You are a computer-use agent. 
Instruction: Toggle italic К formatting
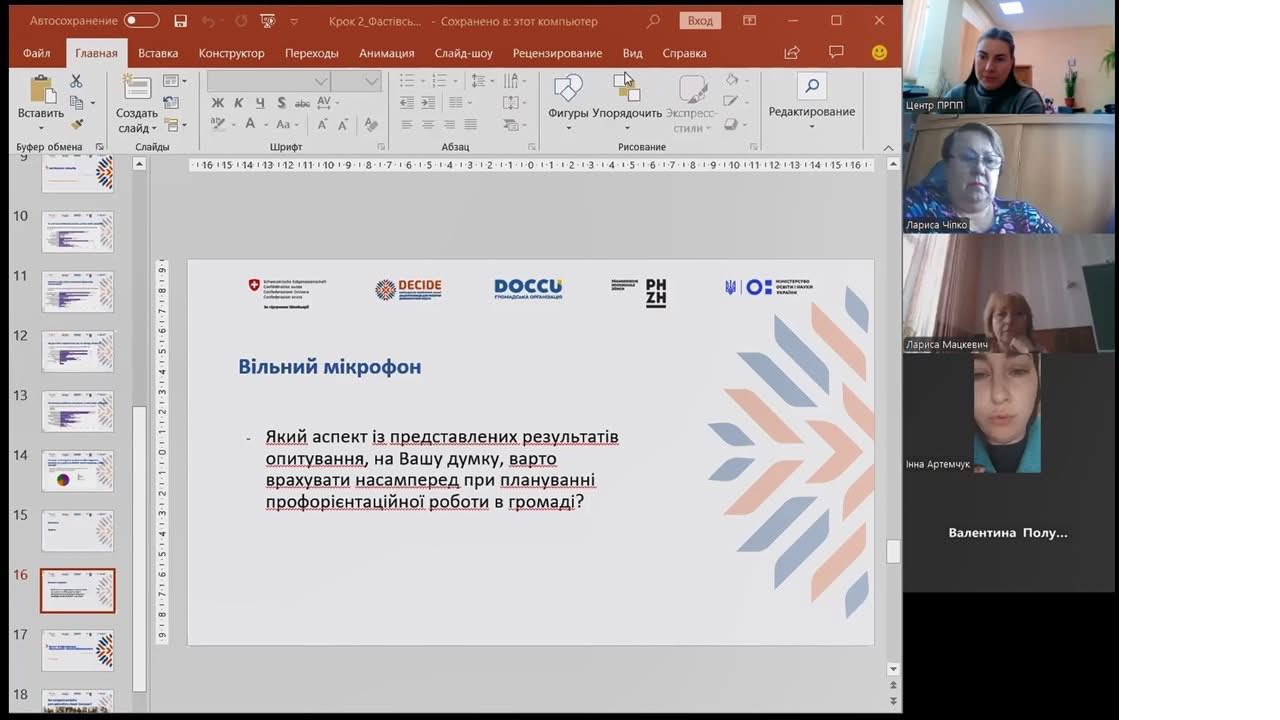tap(239, 103)
